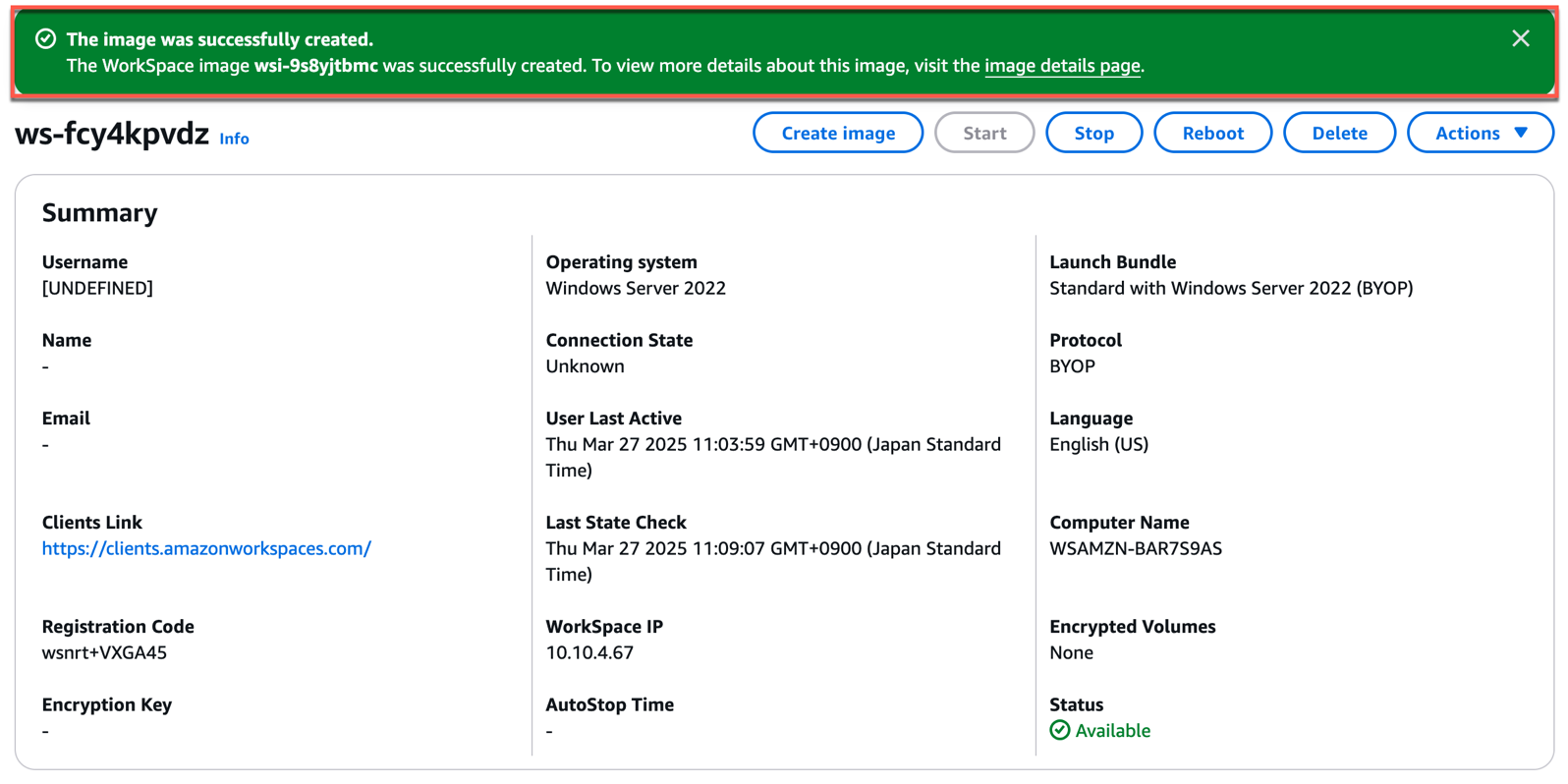Image resolution: width=1568 pixels, height=784 pixels.
Task: Select the Encrypted Volumes value None
Action: pyautogui.click(x=1071, y=652)
